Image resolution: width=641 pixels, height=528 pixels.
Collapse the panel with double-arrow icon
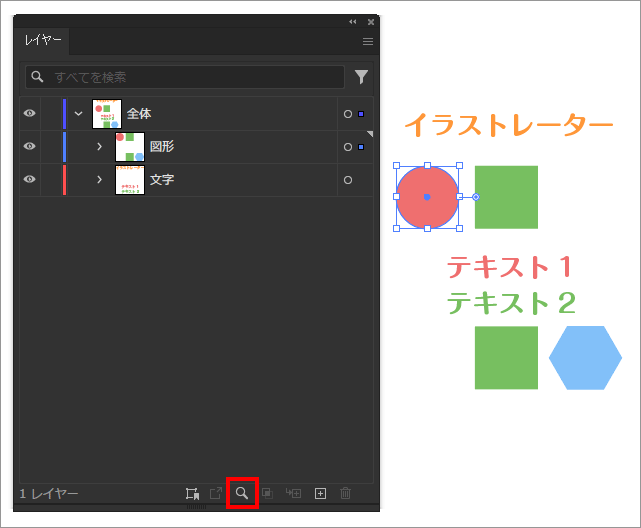click(x=353, y=22)
